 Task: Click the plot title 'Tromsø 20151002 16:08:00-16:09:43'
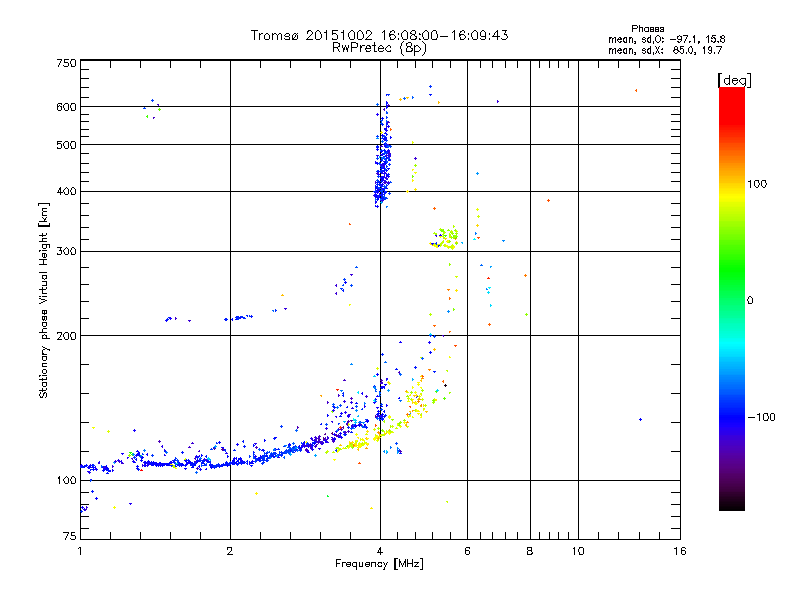point(379,35)
